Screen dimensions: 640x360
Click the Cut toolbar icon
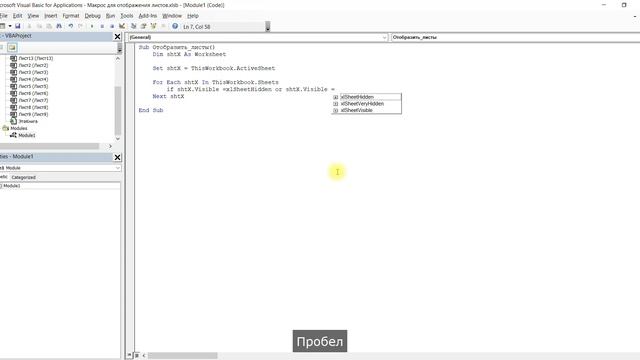(x=29, y=26)
